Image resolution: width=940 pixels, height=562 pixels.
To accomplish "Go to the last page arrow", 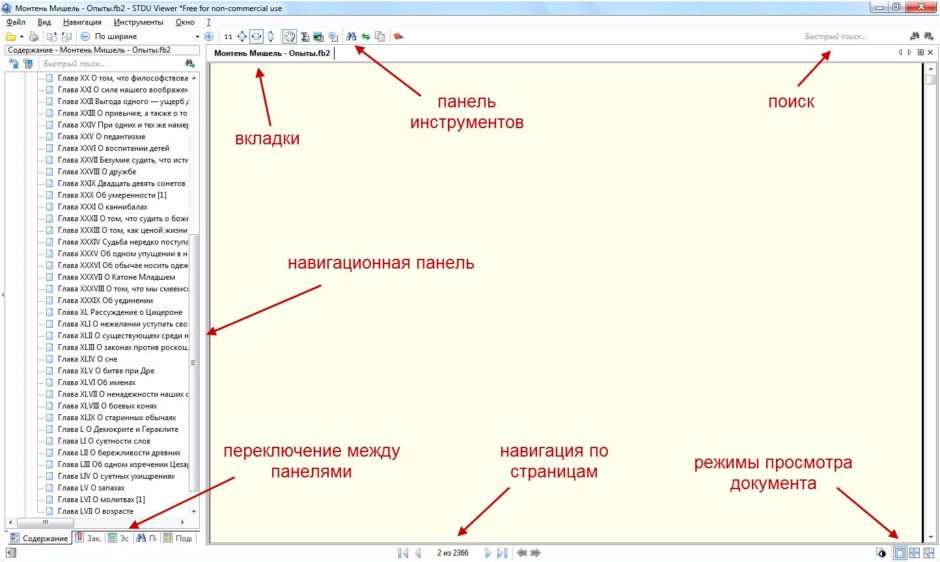I will [502, 552].
